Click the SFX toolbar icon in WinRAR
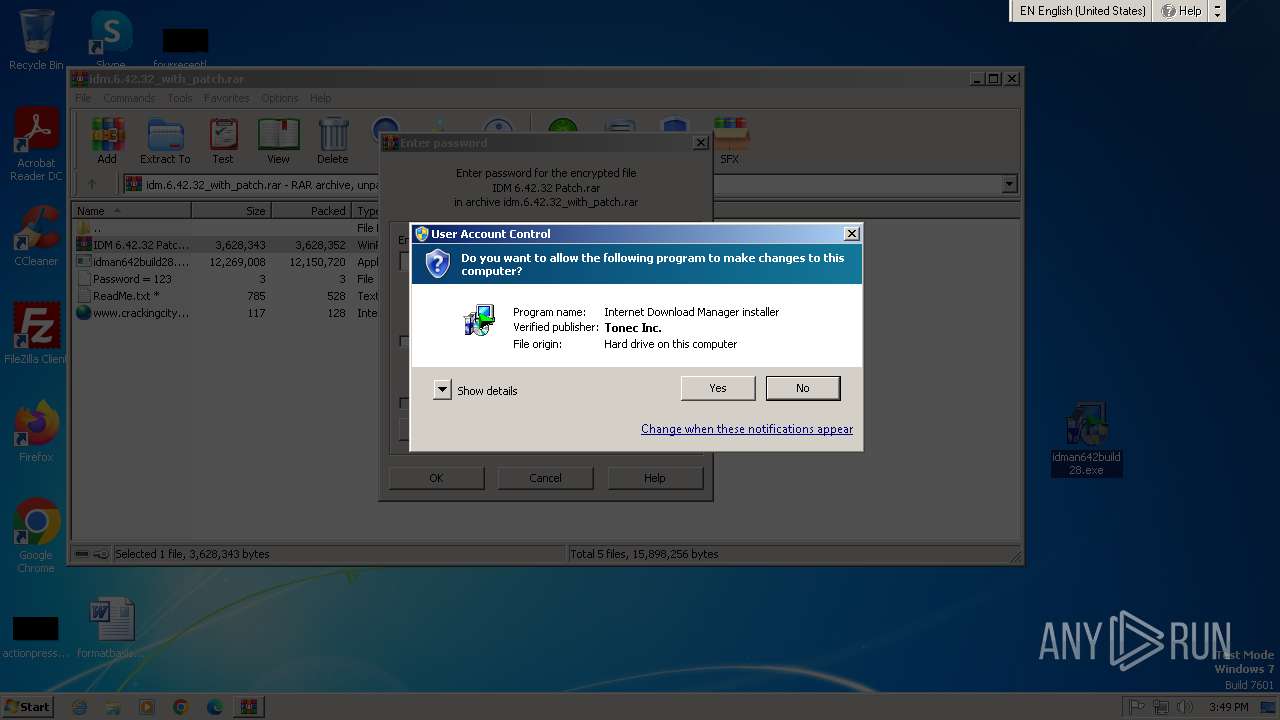The image size is (1280, 720). point(730,141)
